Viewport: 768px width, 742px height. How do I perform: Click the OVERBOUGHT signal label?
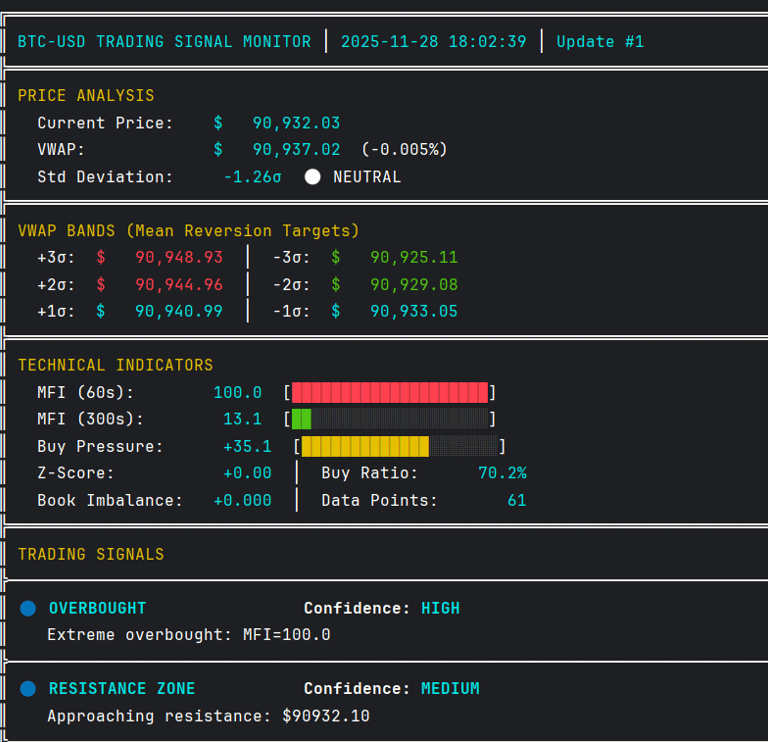point(97,608)
